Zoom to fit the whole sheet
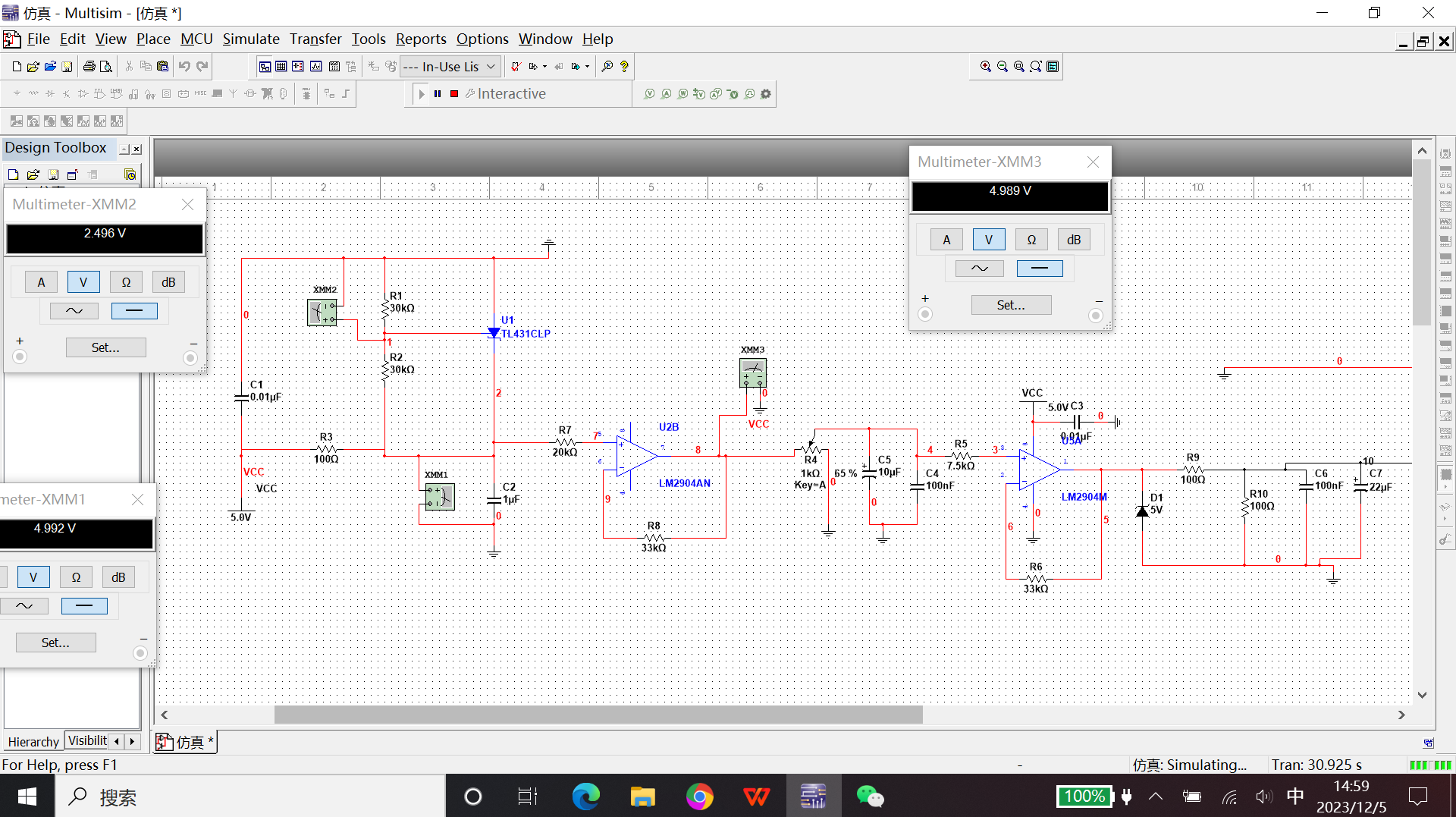 1036,67
